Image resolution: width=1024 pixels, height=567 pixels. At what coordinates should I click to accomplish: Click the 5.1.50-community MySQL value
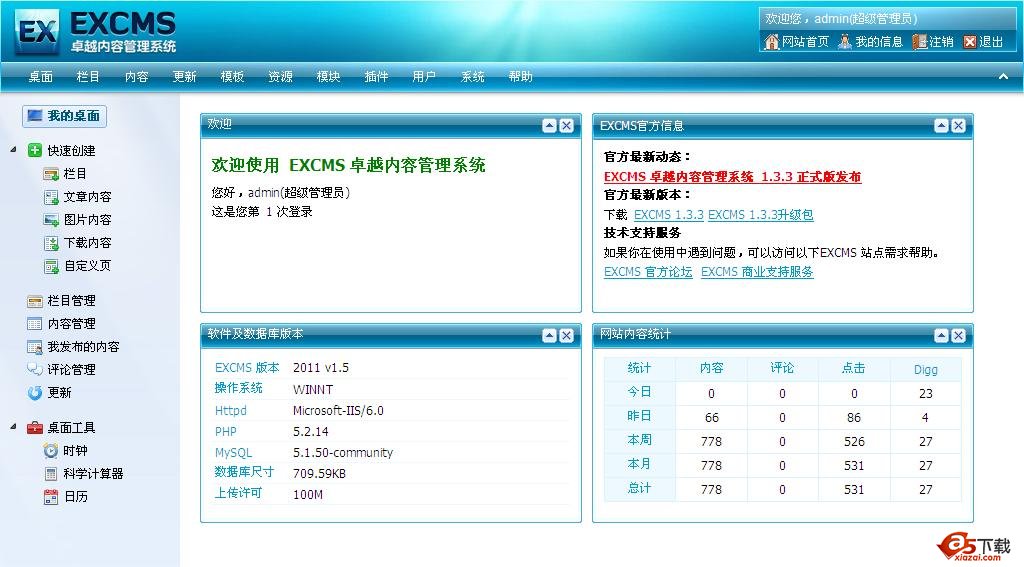pyautogui.click(x=343, y=453)
